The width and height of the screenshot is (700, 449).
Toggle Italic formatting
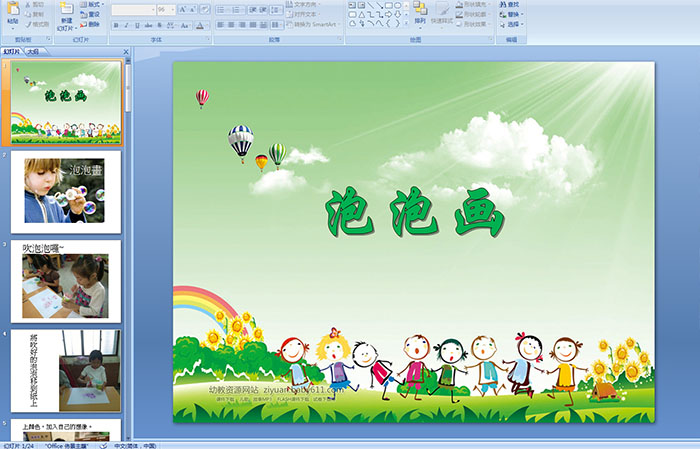click(126, 25)
